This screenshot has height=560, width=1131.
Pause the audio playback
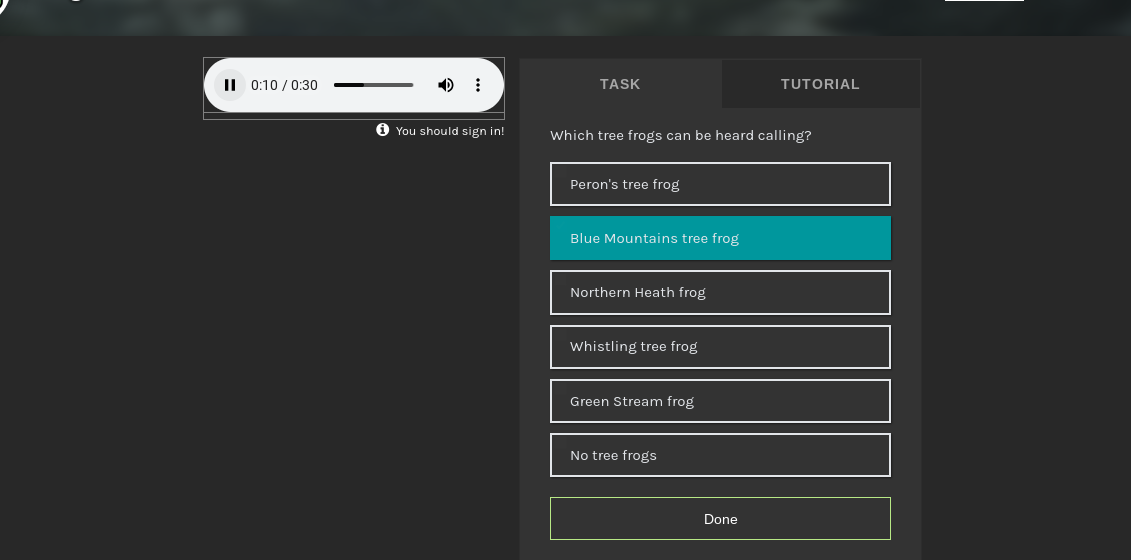click(x=230, y=85)
